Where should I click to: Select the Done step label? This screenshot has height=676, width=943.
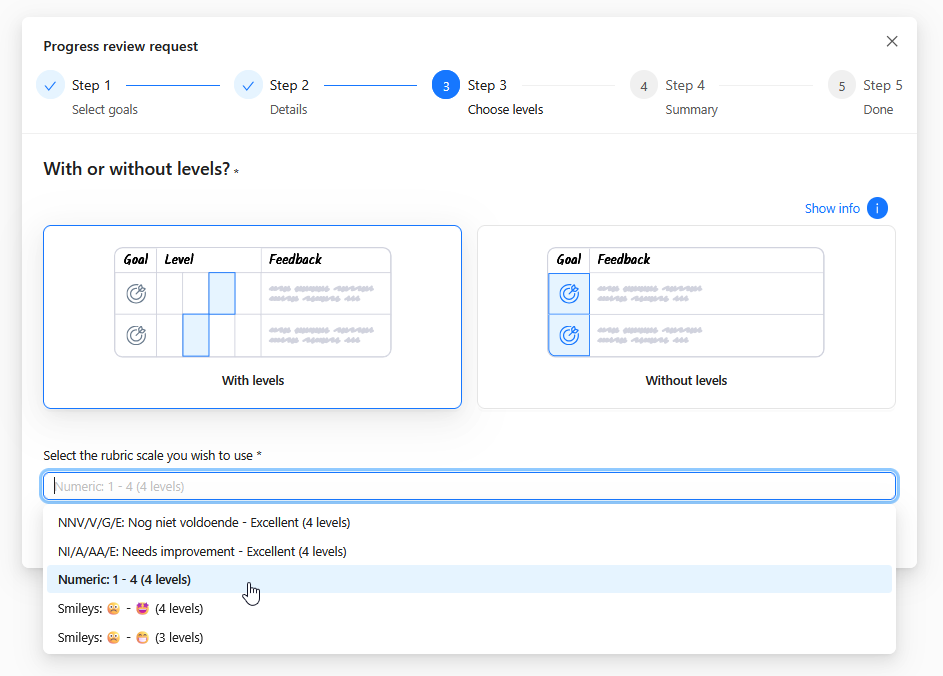tap(878, 109)
